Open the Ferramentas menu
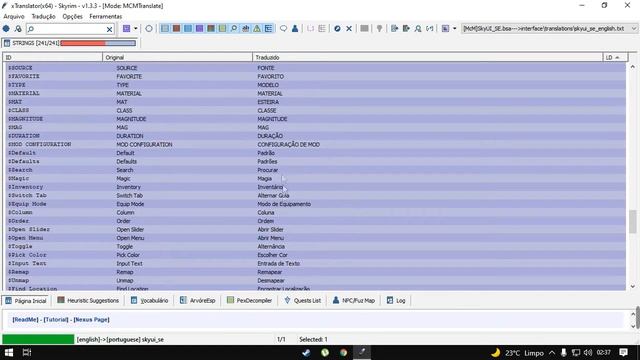The width and height of the screenshot is (640, 360). [105, 16]
